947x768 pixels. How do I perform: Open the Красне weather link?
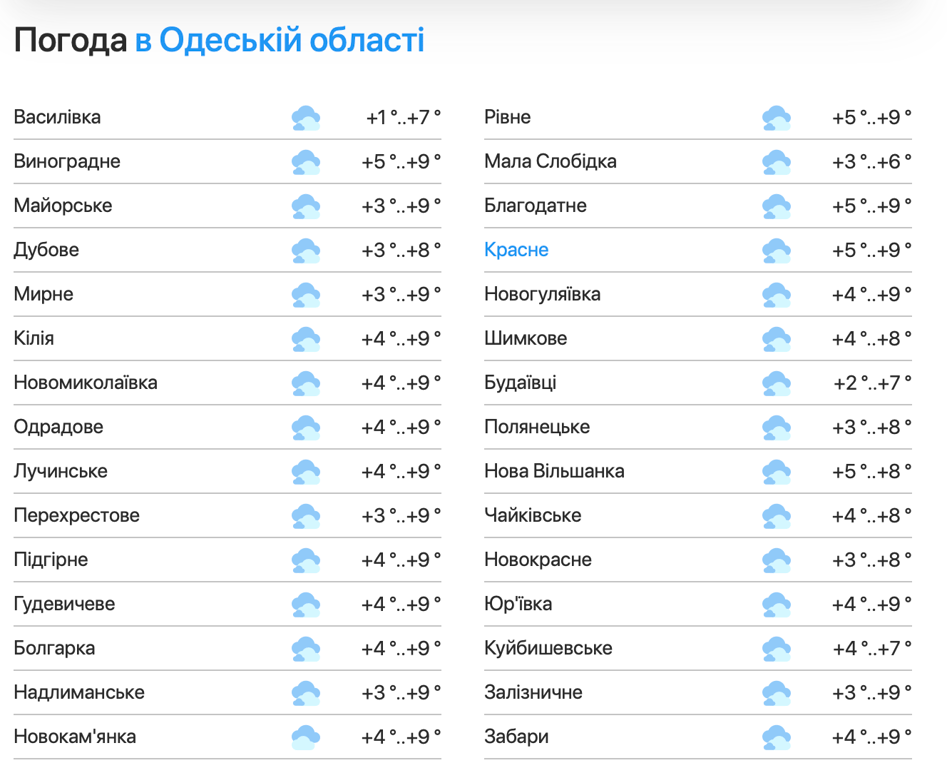click(516, 250)
